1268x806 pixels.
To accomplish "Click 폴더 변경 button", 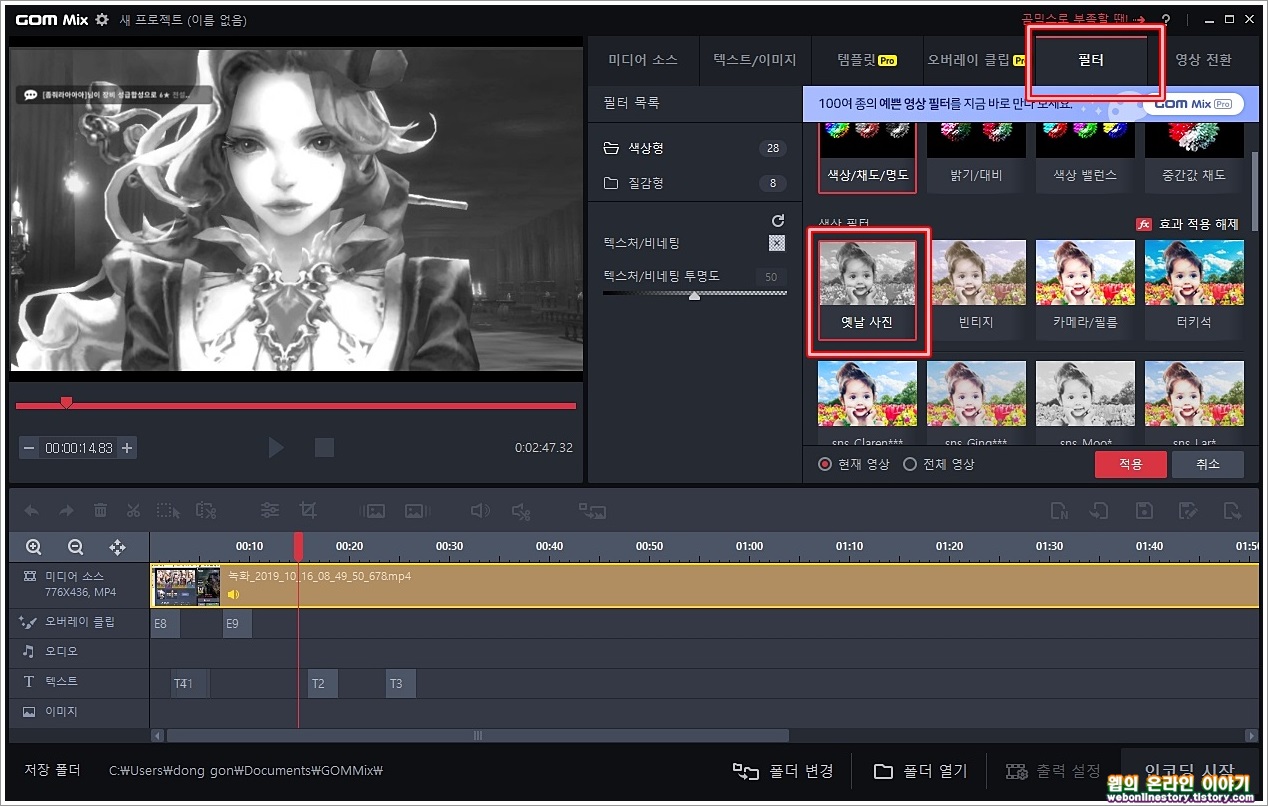I will [x=784, y=771].
